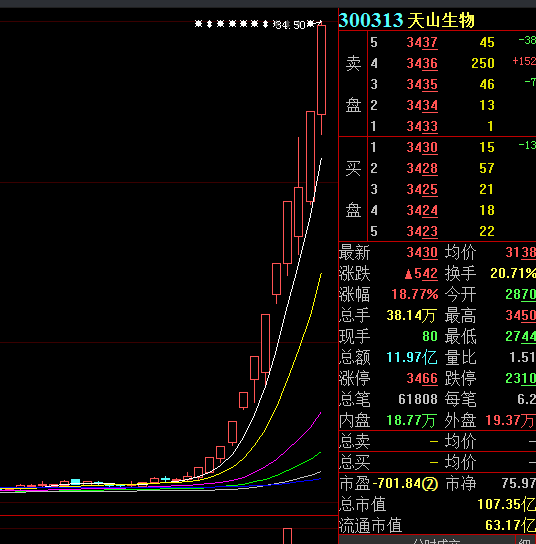Click the latest tallest red candlestick on chart

point(322,70)
